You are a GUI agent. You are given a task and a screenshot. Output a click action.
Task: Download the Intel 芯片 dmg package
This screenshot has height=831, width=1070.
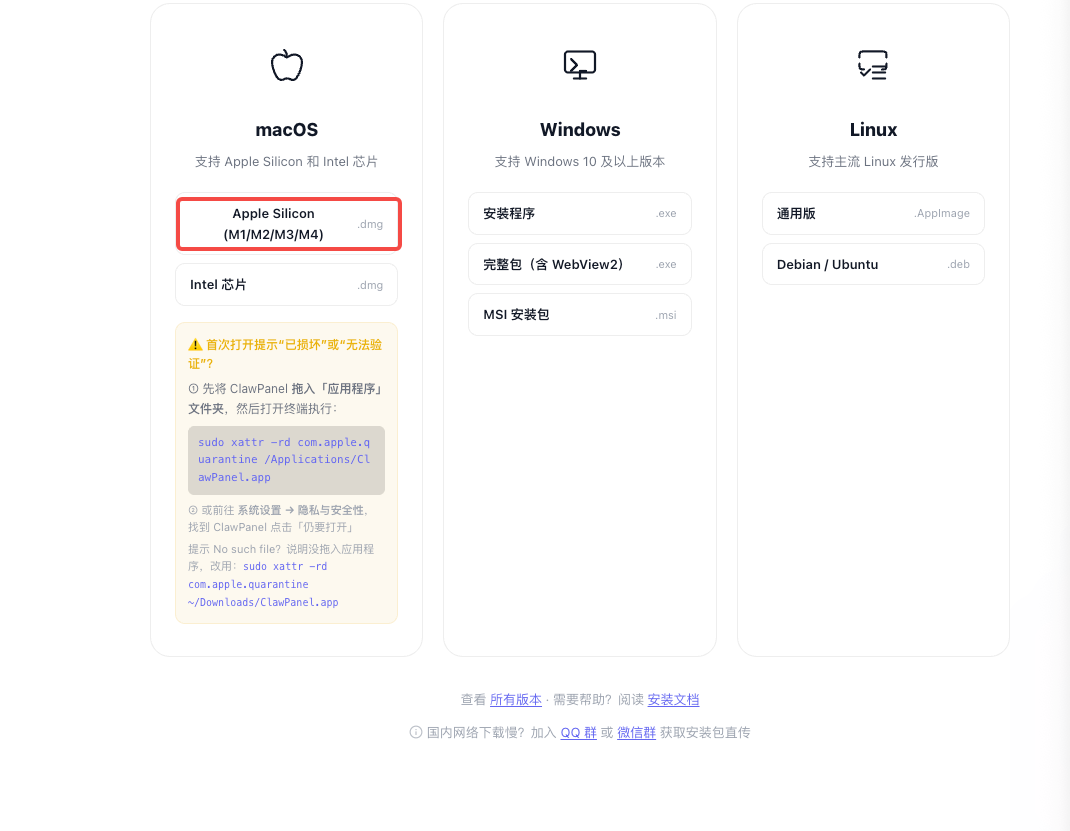click(287, 285)
